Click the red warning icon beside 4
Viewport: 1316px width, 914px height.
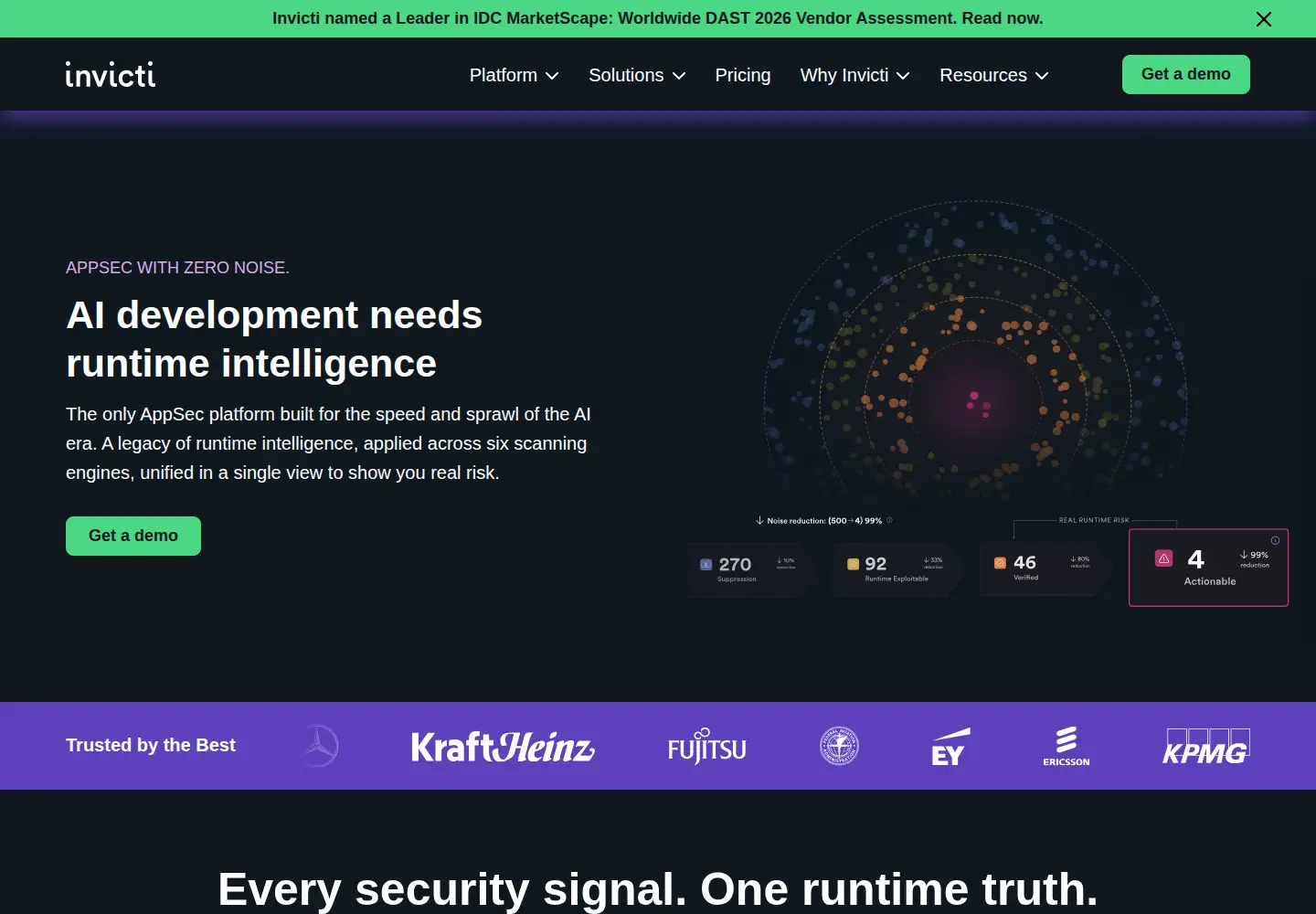tap(1163, 558)
